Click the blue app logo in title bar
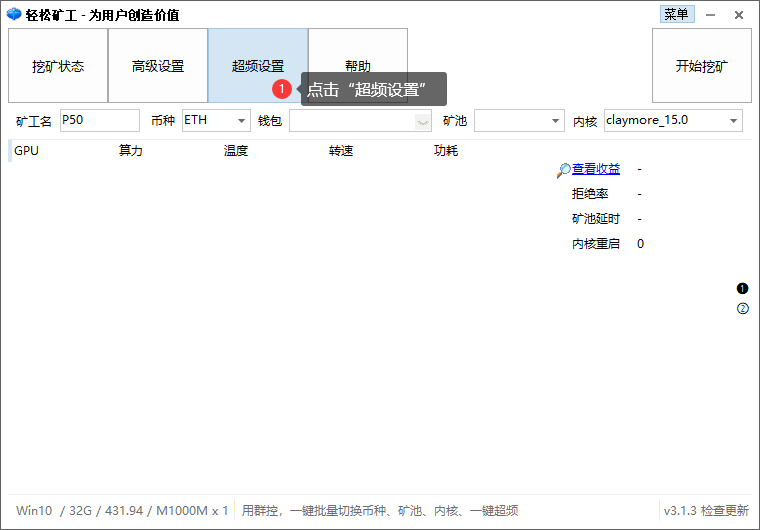The width and height of the screenshot is (760, 530). 13,15
